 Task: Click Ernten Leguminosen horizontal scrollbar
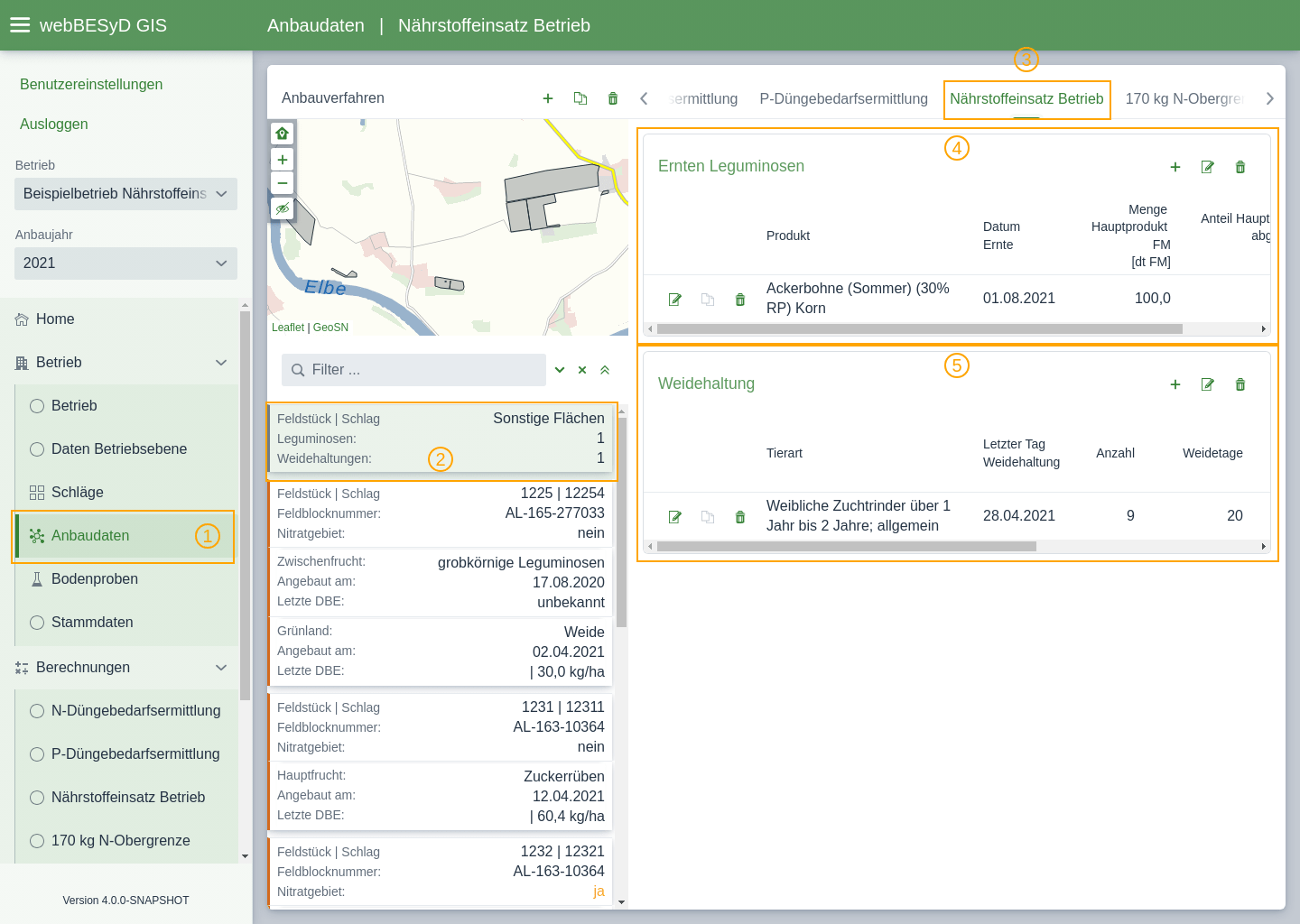919,329
